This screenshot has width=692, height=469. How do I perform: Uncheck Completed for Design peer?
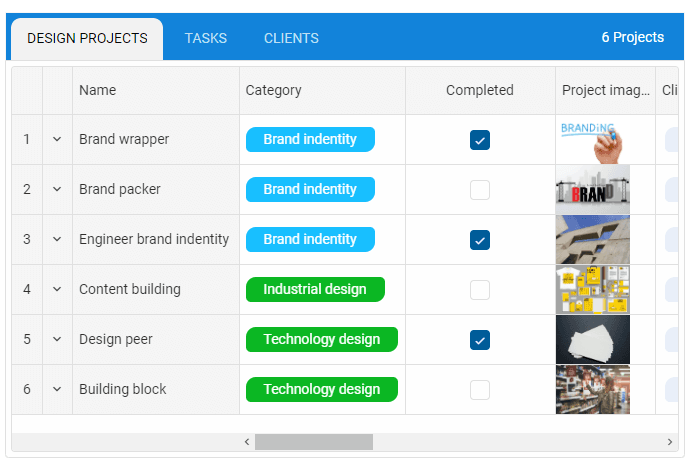[x=480, y=340]
